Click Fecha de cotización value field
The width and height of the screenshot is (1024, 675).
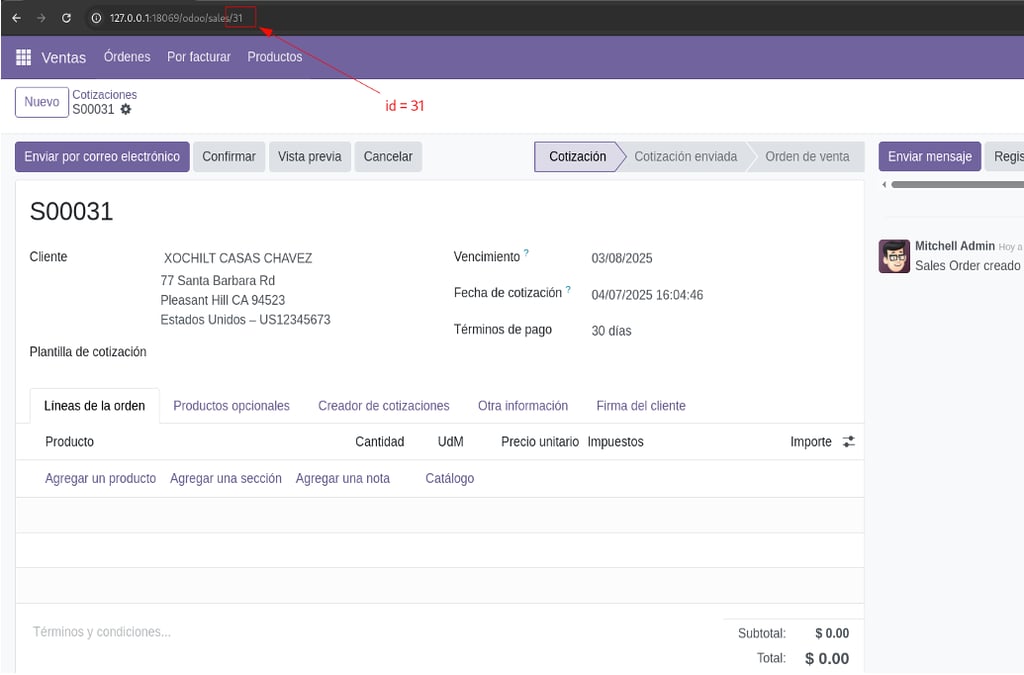[647, 295]
